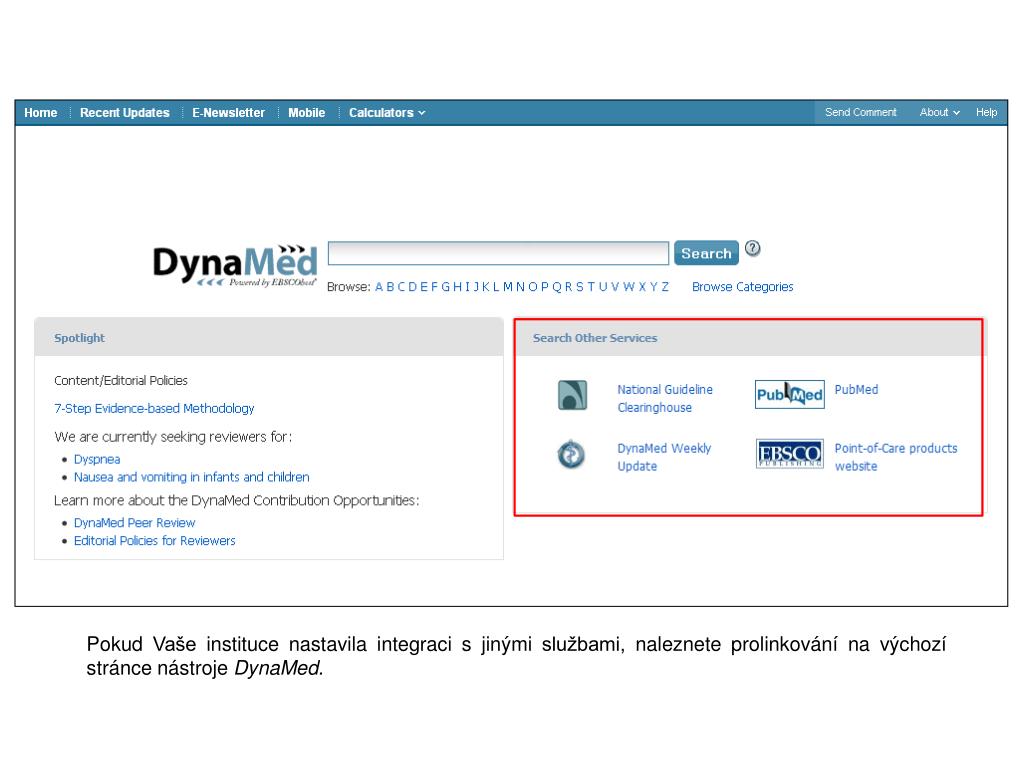
Task: Browse topics starting with letter P
Action: (x=544, y=287)
